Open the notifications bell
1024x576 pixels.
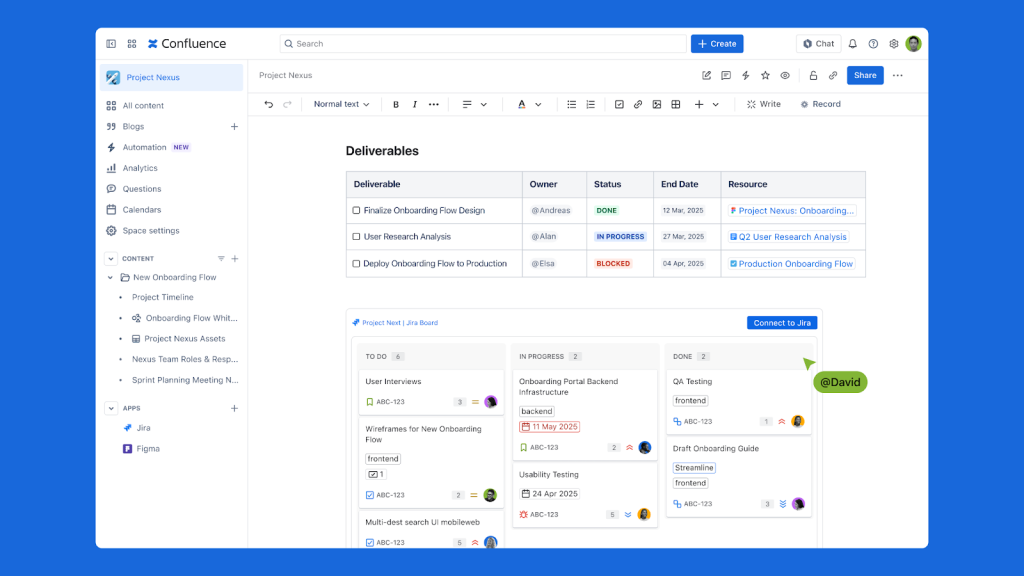(x=853, y=44)
